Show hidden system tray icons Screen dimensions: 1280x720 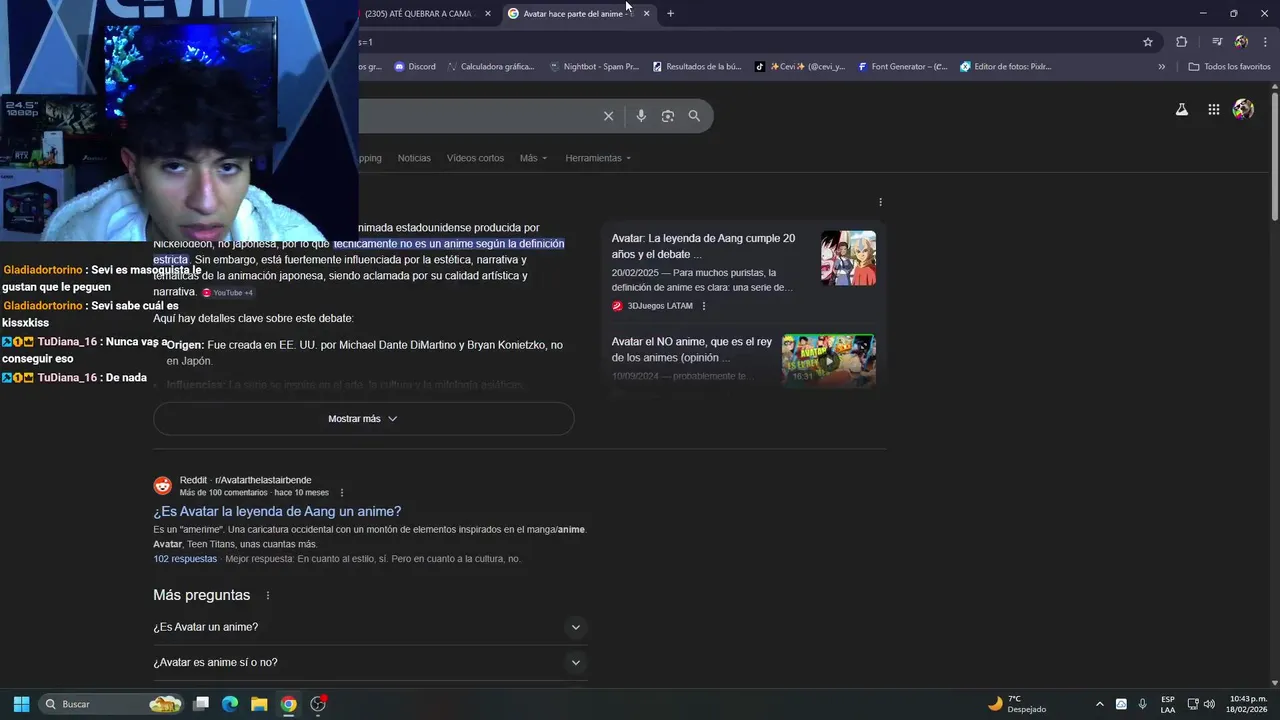point(1100,704)
